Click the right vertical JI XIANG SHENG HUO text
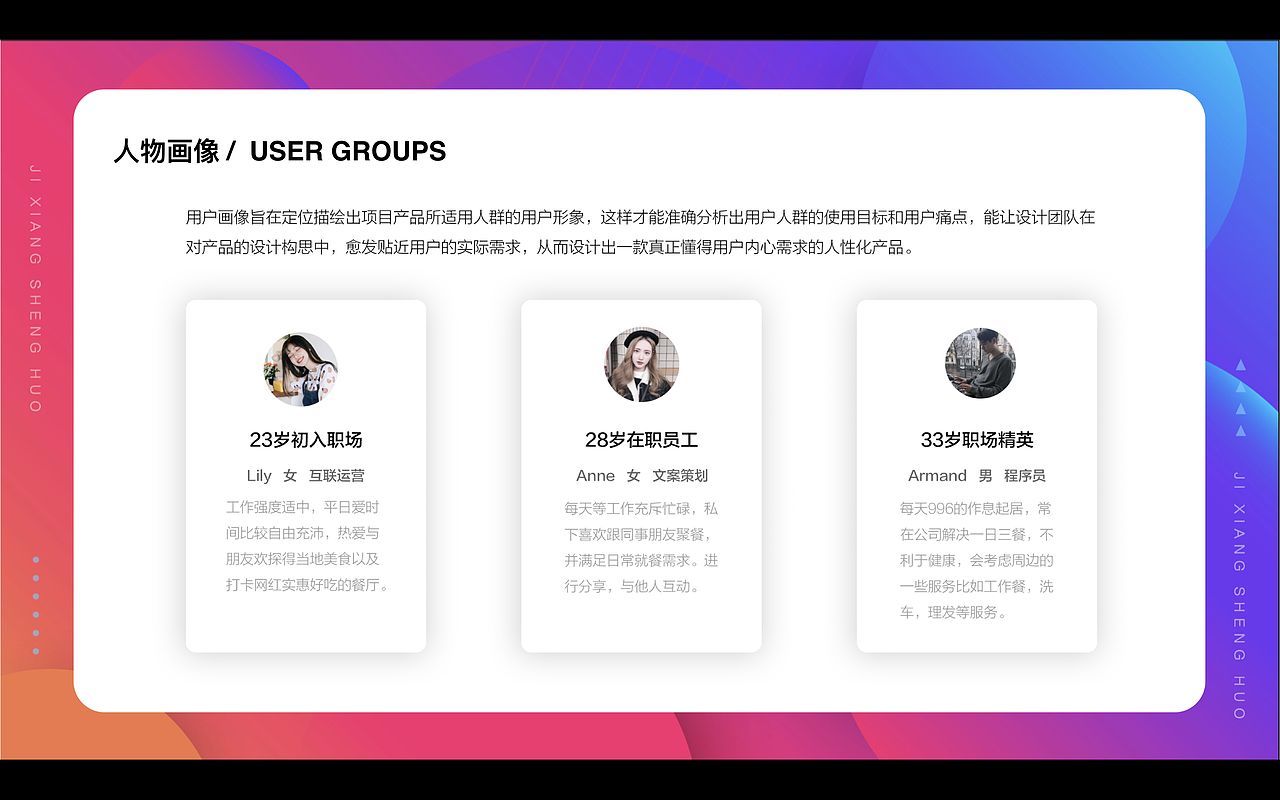 pos(1240,595)
